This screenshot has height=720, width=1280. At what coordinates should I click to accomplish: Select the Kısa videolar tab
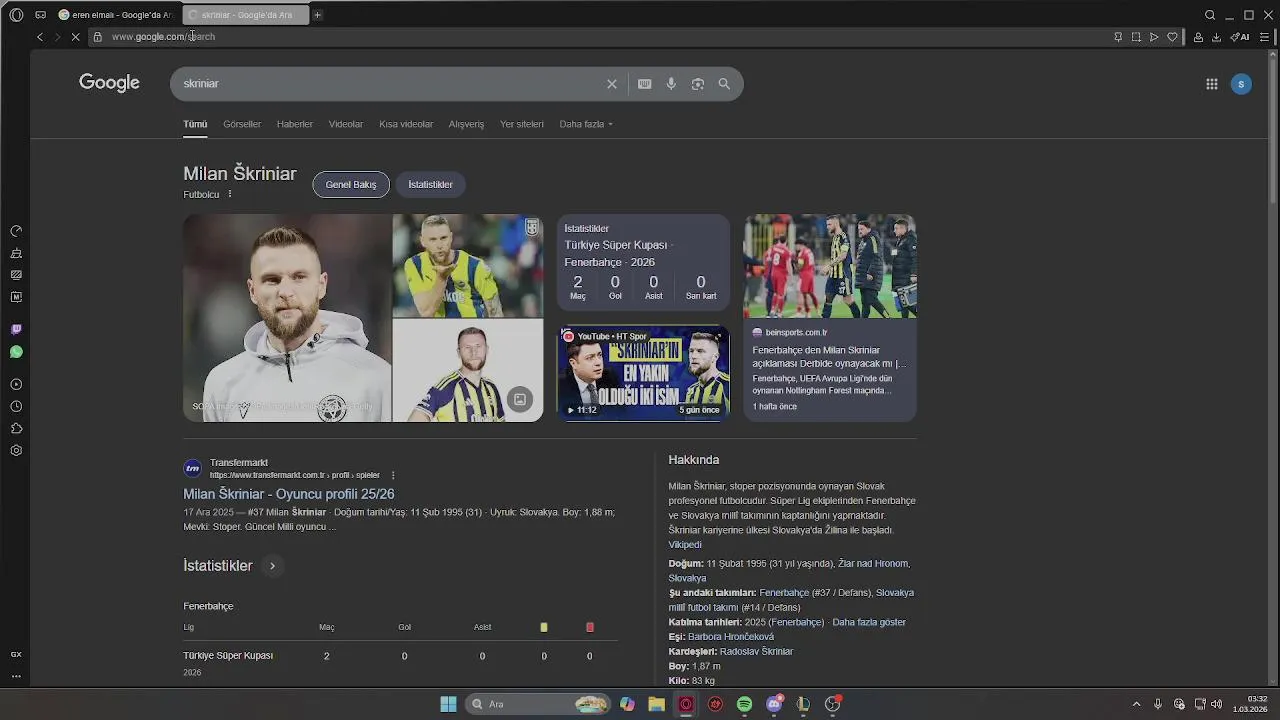[406, 124]
